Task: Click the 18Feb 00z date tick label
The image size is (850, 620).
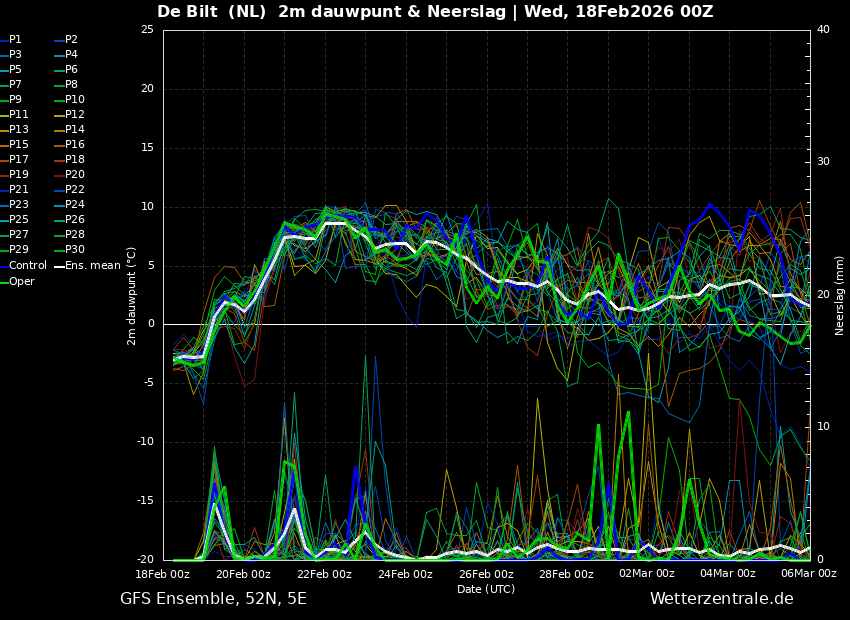Action: 163,574
